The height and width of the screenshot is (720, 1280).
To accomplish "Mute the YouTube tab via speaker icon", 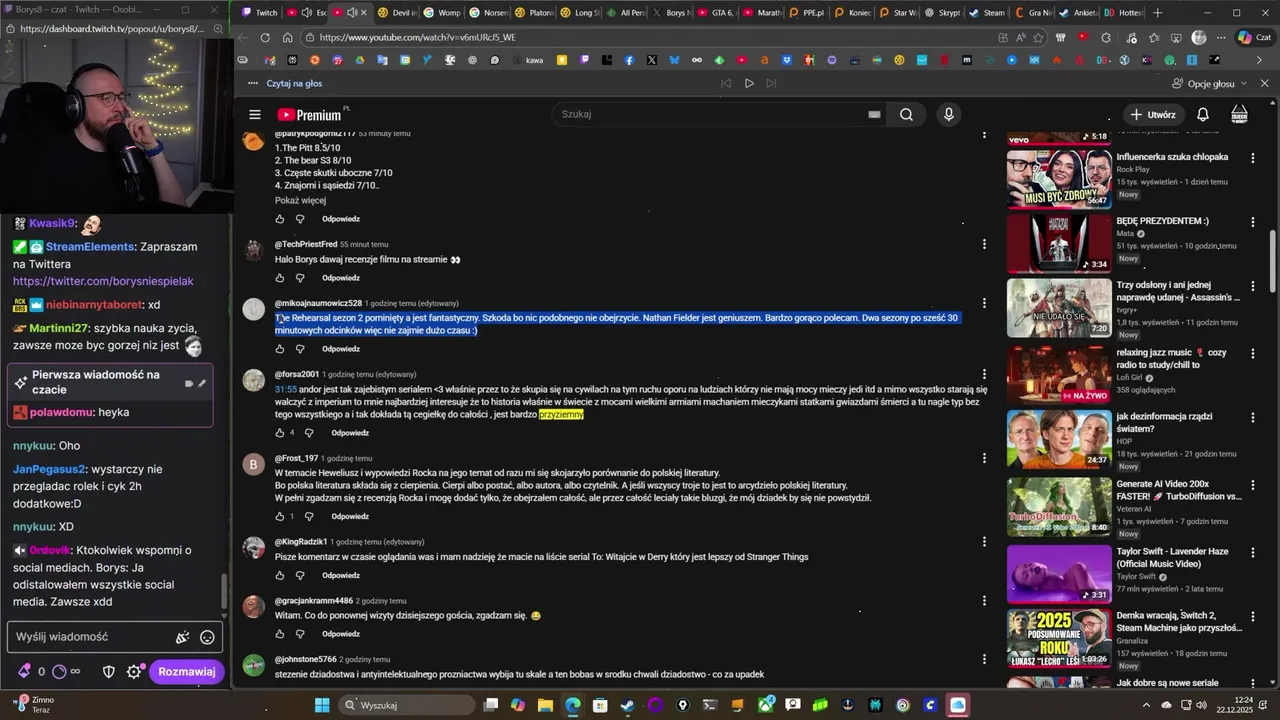I will click(x=352, y=13).
